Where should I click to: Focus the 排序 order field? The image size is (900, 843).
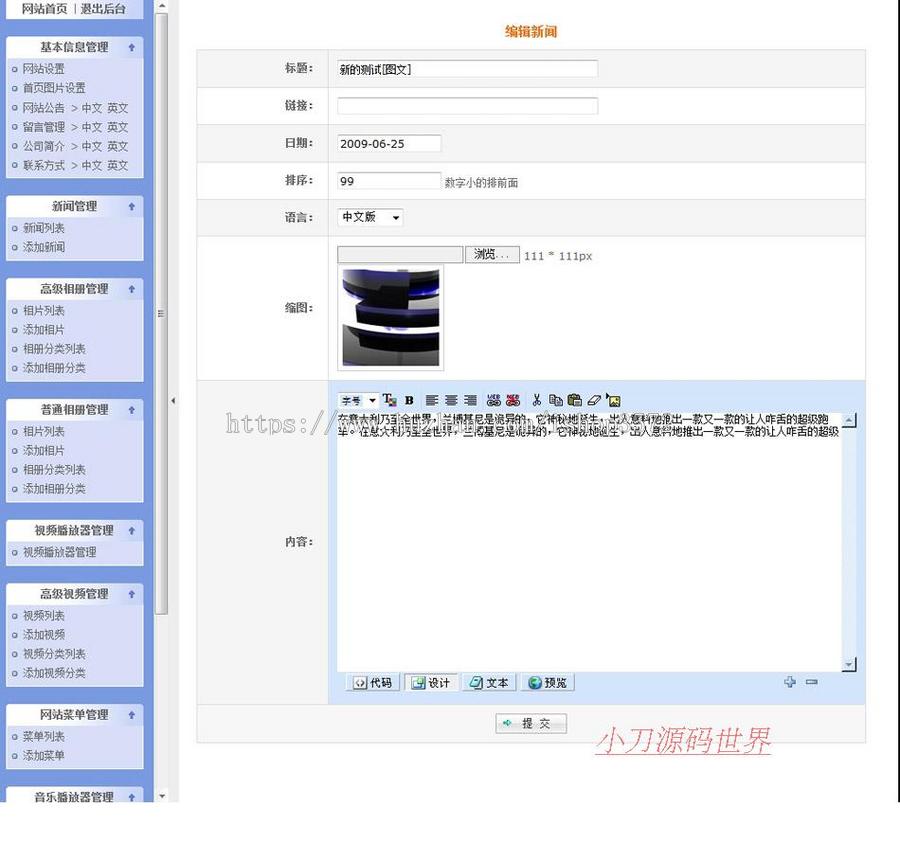pyautogui.click(x=389, y=181)
